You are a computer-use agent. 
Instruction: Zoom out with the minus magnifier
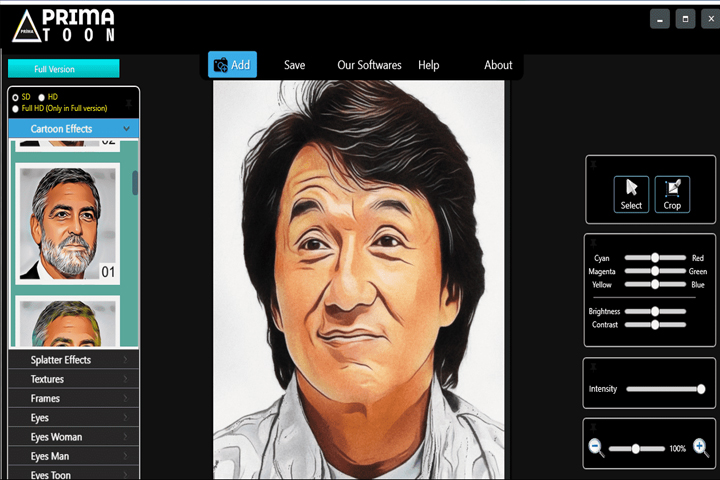[x=596, y=447]
